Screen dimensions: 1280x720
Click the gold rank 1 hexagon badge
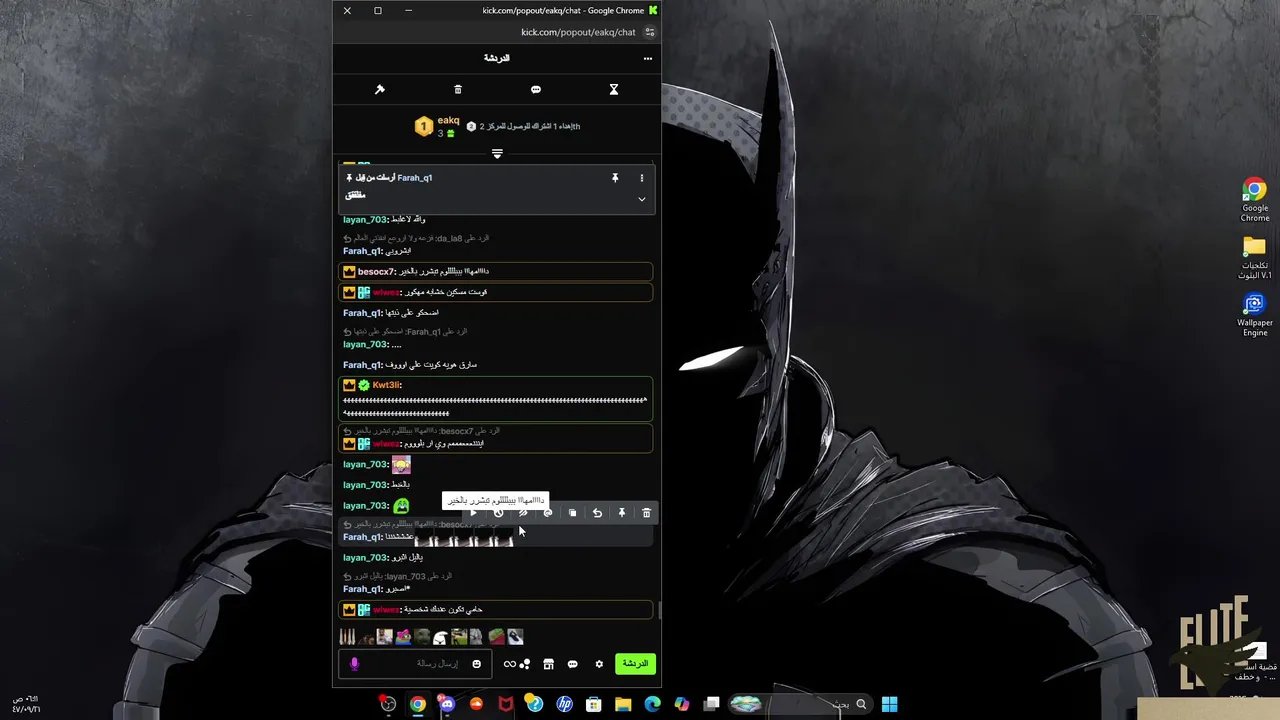pyautogui.click(x=424, y=127)
